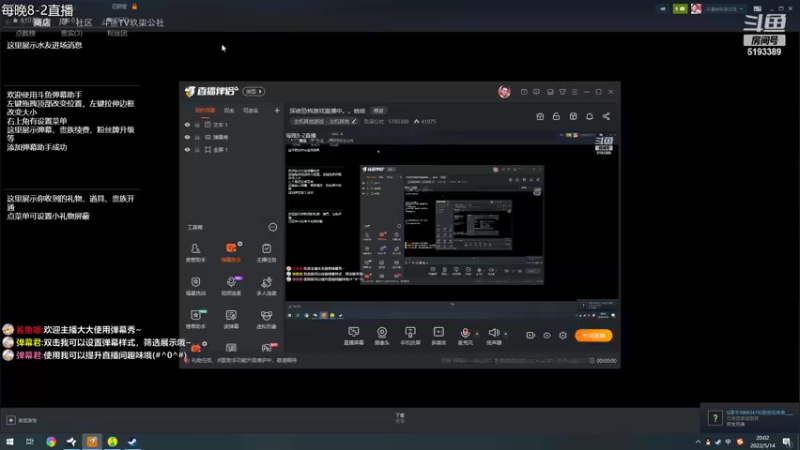Click the popularity flame count 41075
Screen dimensions: 800x450
coord(425,121)
